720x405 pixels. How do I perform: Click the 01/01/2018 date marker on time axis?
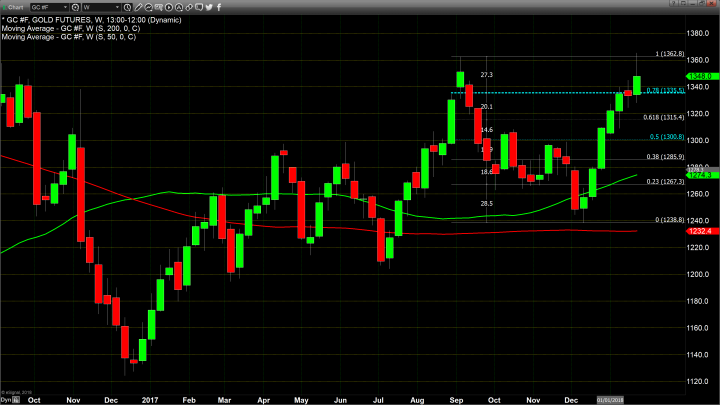pyautogui.click(x=610, y=398)
